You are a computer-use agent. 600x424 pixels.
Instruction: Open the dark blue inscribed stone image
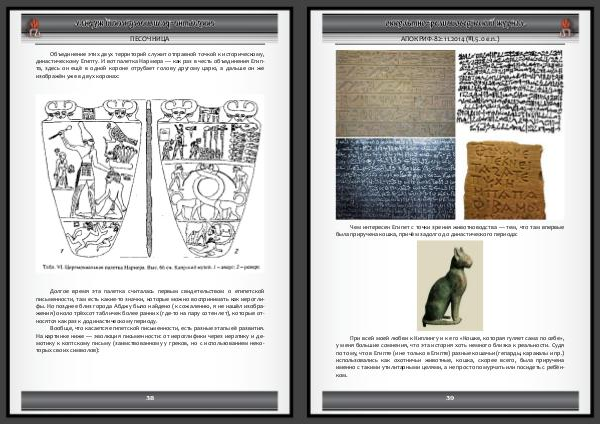[x=394, y=178]
